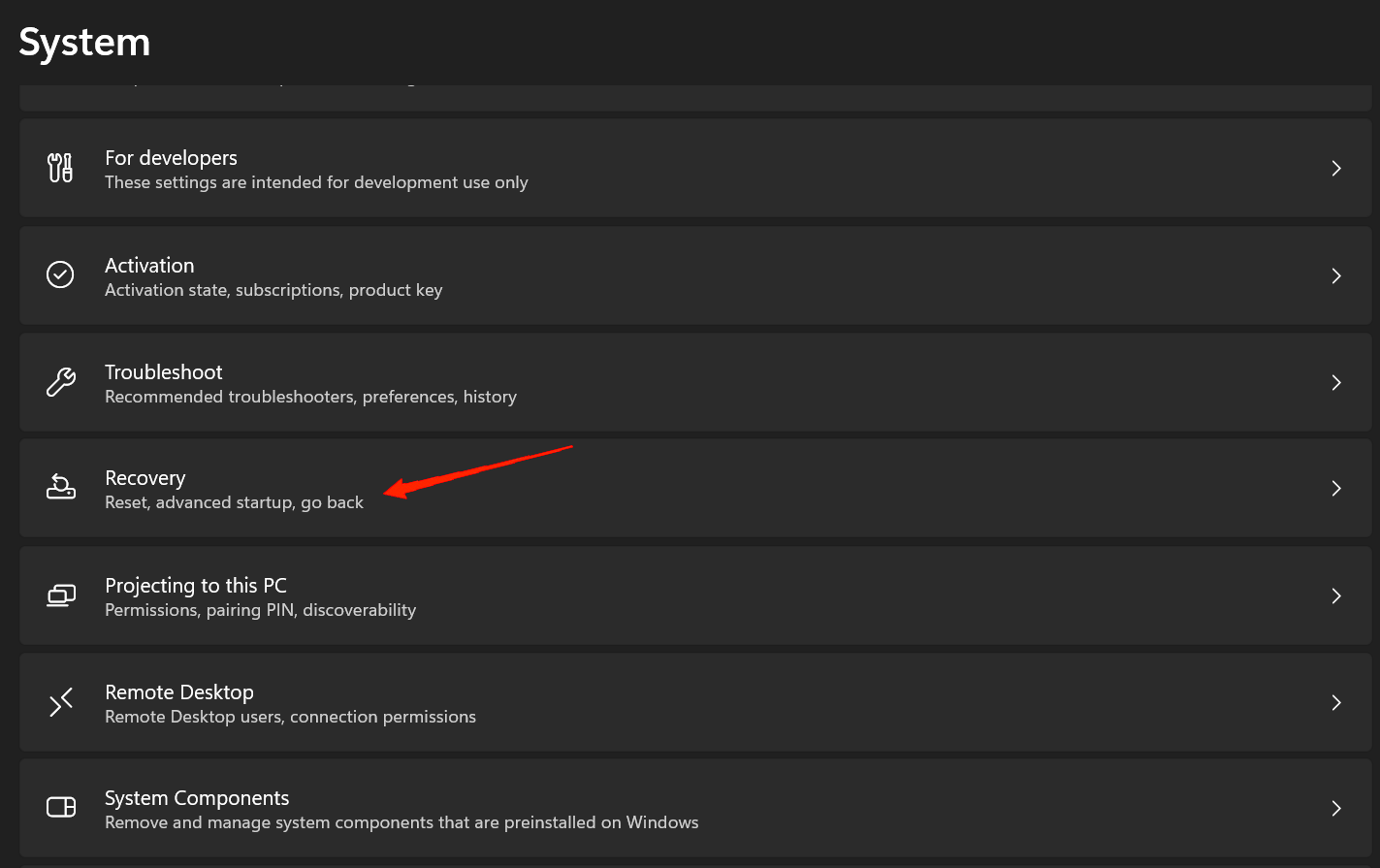
Task: Expand the Troubleshoot row chevron
Action: (1336, 382)
